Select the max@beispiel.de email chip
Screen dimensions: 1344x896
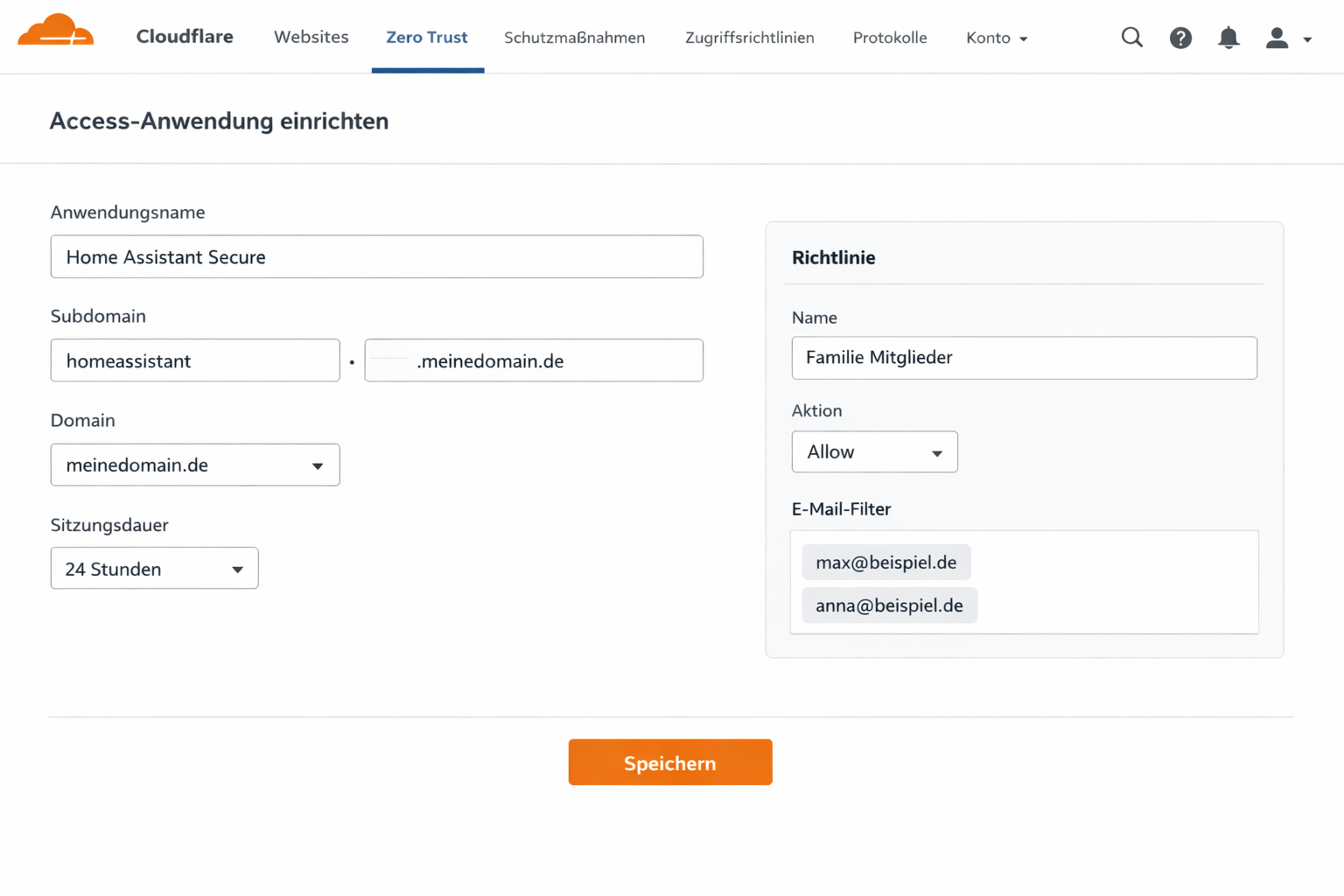pos(886,563)
